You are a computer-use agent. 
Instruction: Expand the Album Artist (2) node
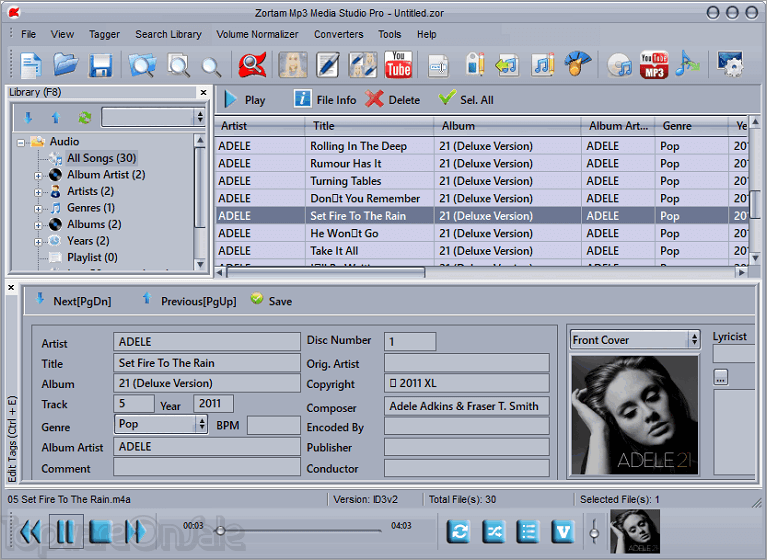(38, 176)
